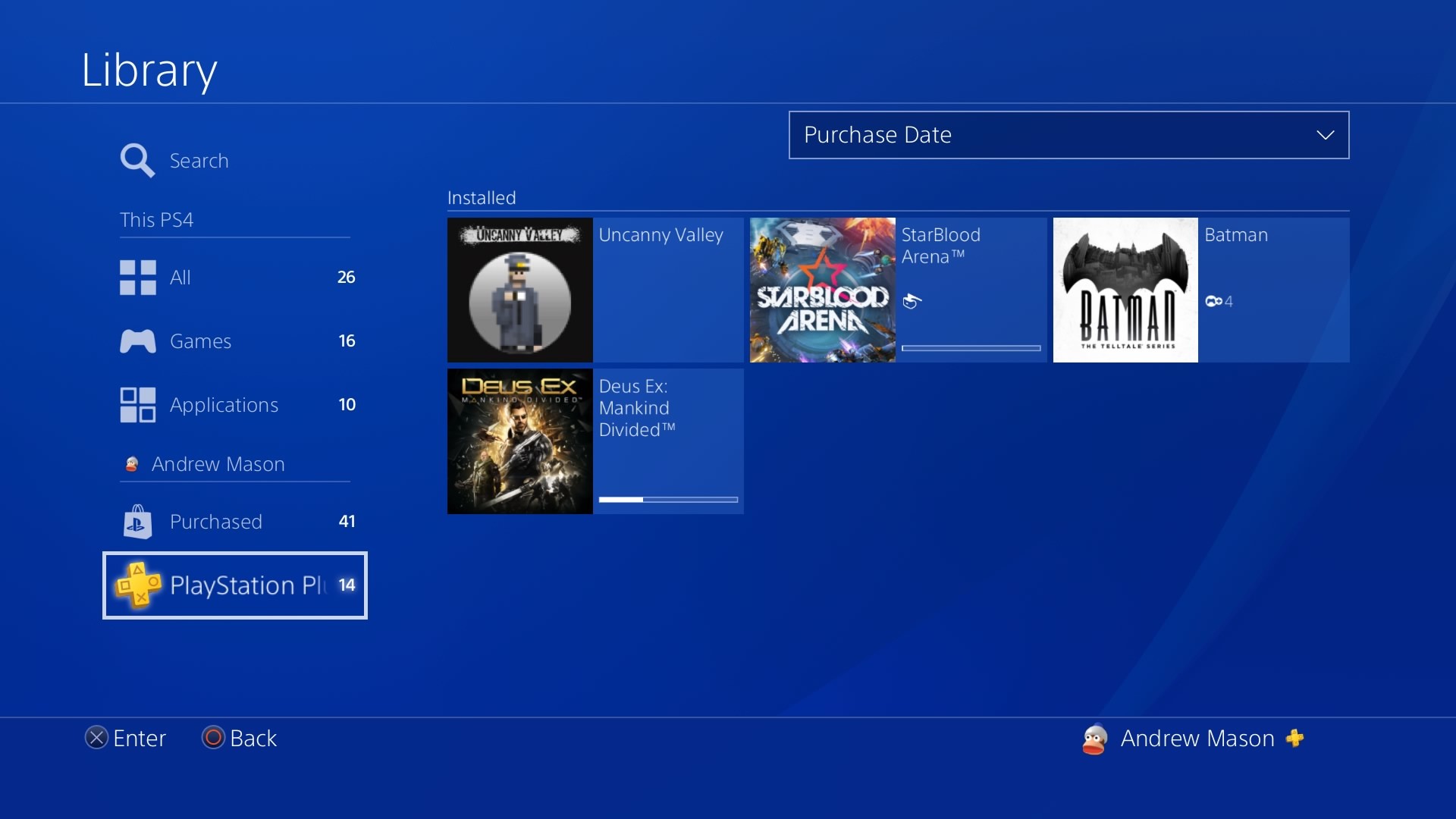Select Deus Ex Mankind Divided thumbnail

pyautogui.click(x=519, y=441)
